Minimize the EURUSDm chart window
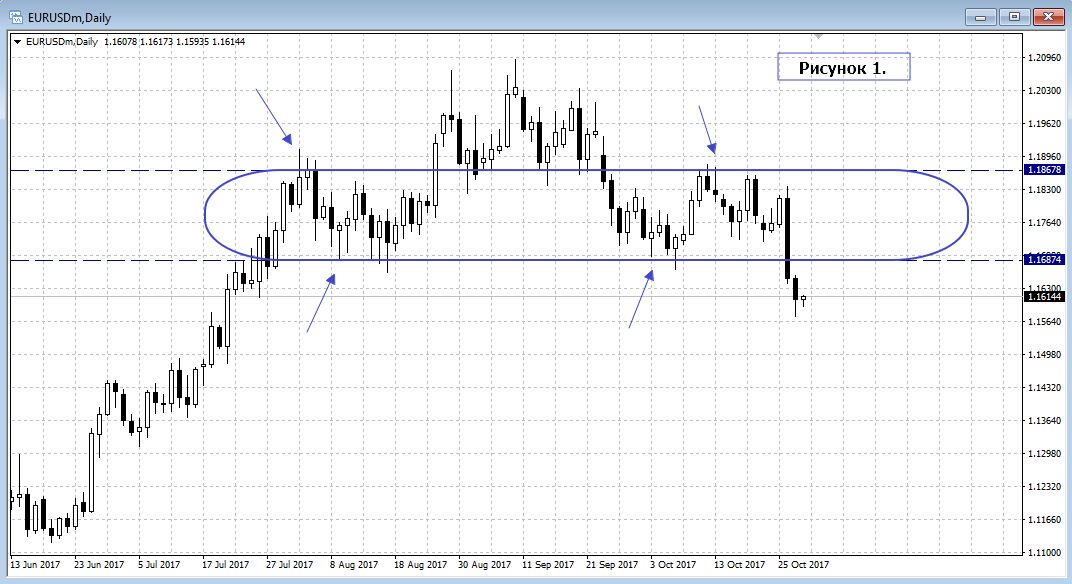The width and height of the screenshot is (1072, 584). click(x=983, y=16)
